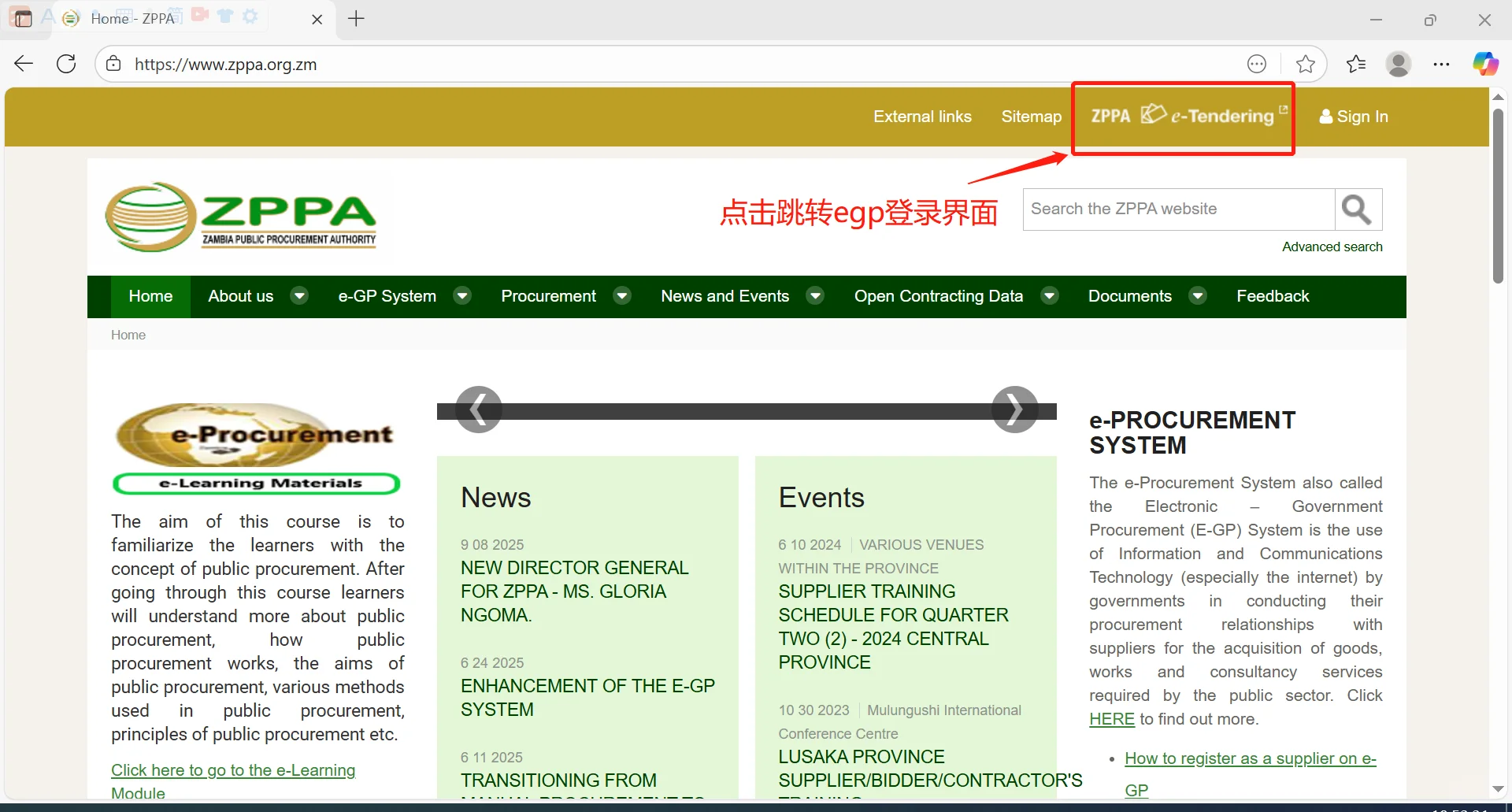
Task: Click the ZPPA logo
Action: tap(241, 217)
